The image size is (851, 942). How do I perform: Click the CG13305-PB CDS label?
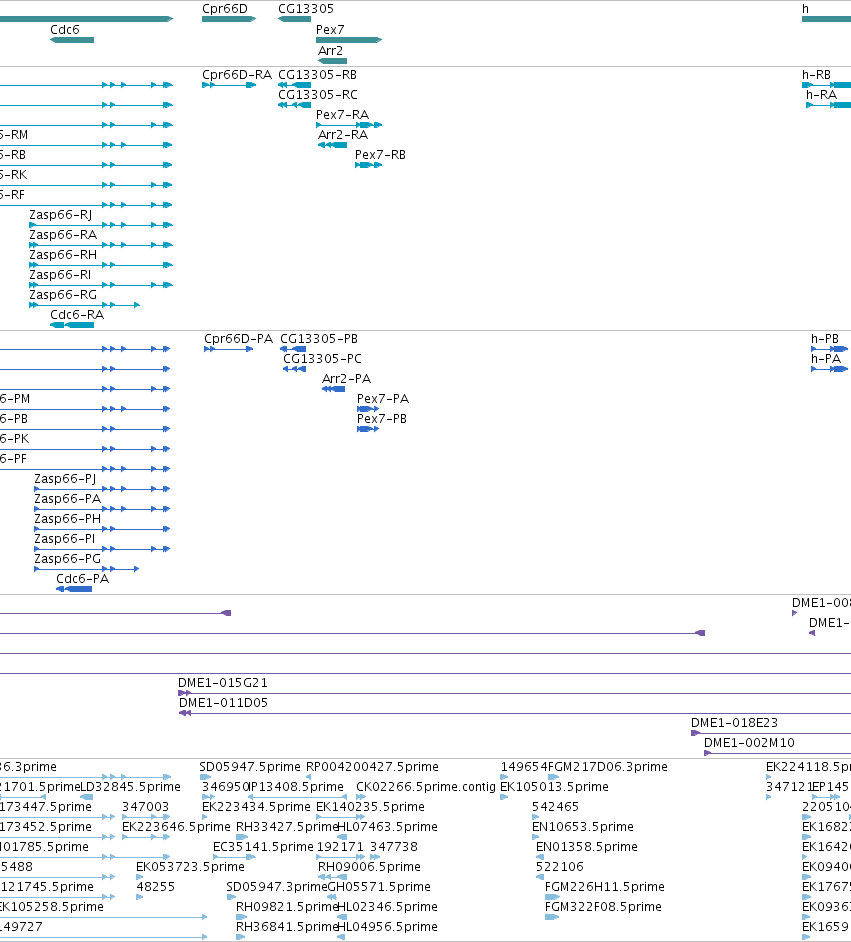319,339
